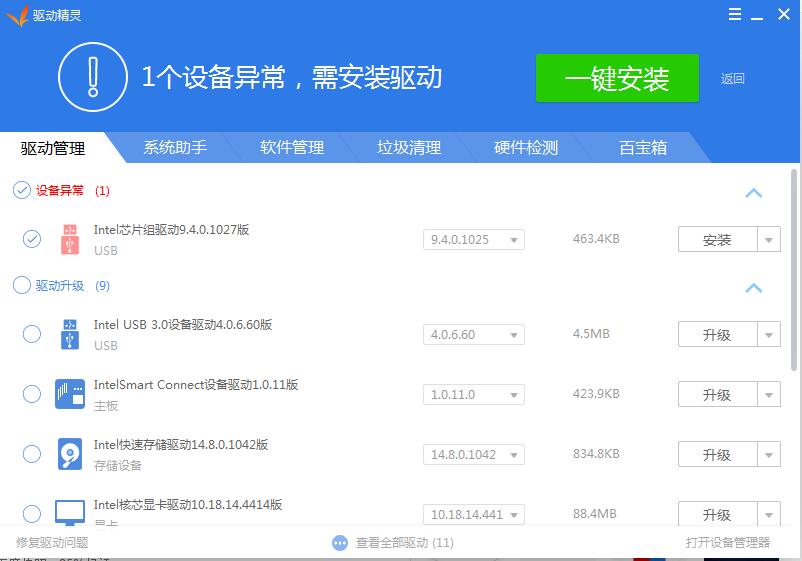Click the driver list vertical scrollbar

tap(794, 270)
